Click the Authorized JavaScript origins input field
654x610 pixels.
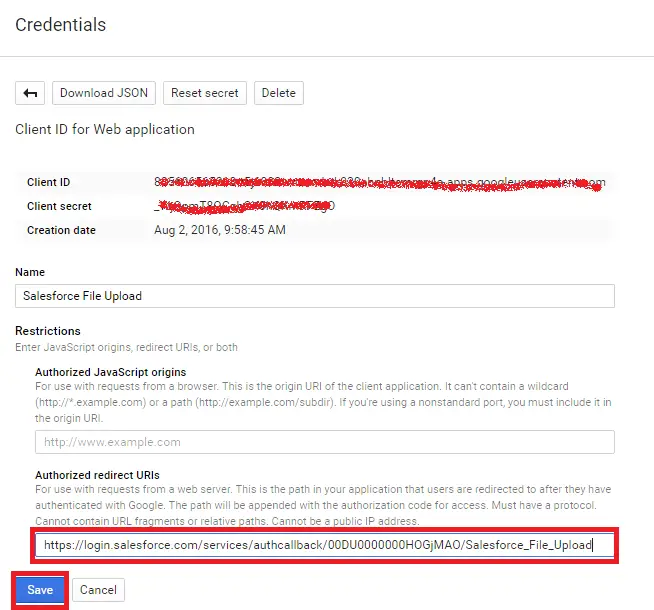[324, 442]
